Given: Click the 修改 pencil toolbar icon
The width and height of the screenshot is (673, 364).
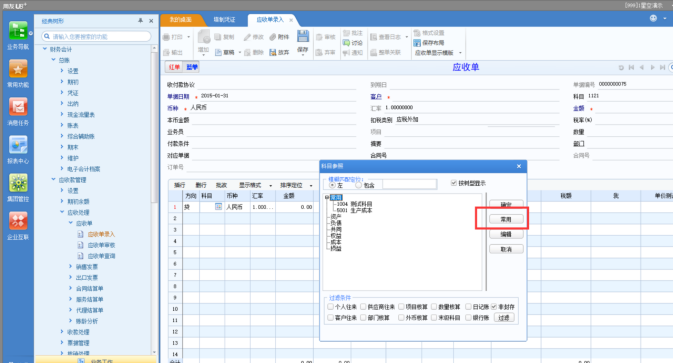Looking at the screenshot, I should point(247,37).
